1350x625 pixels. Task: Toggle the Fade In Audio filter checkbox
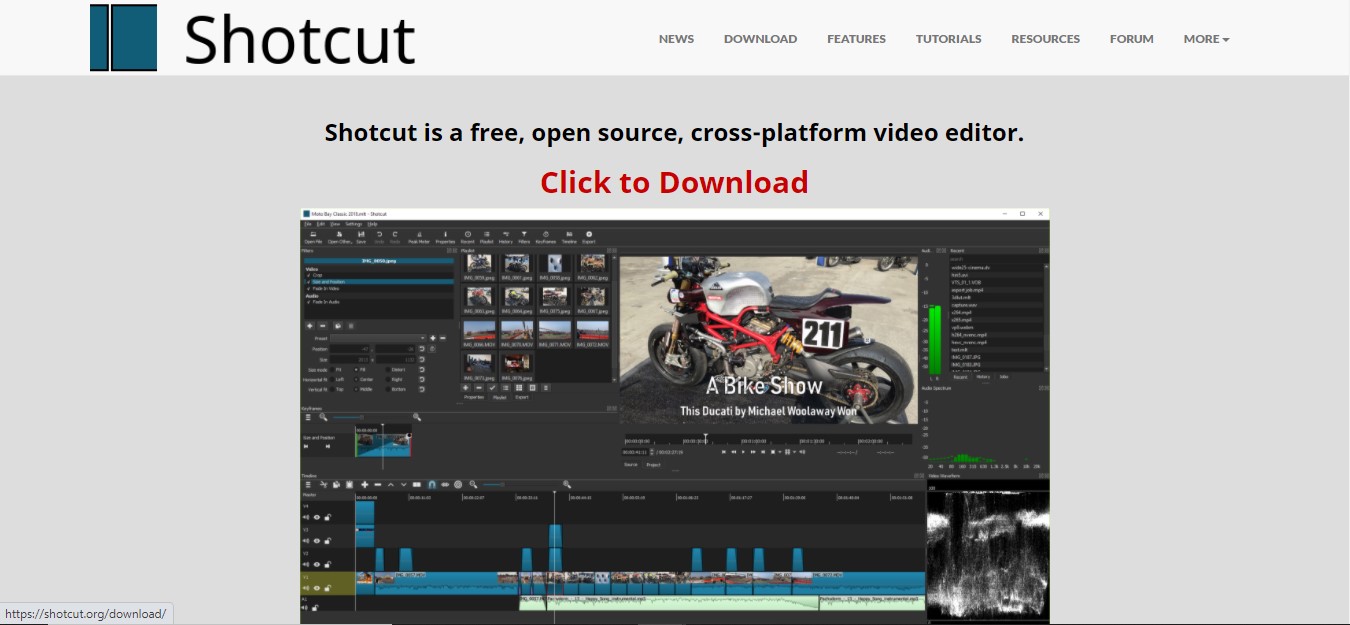point(308,302)
